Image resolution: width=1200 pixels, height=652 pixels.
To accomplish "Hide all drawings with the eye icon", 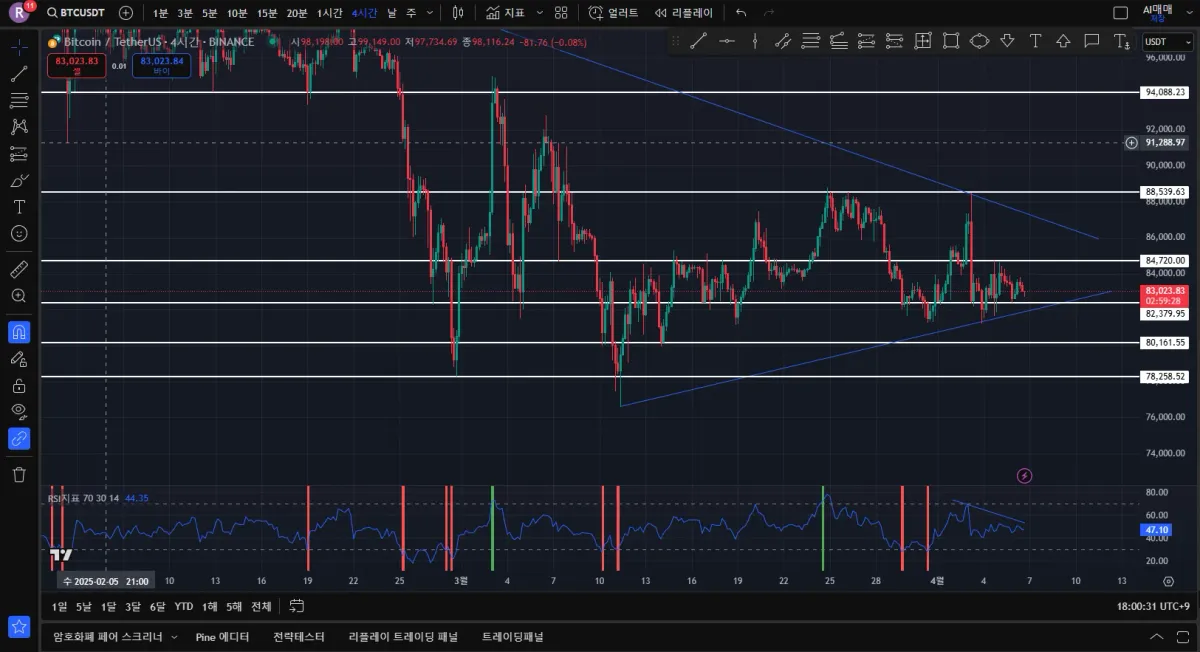I will click(19, 411).
